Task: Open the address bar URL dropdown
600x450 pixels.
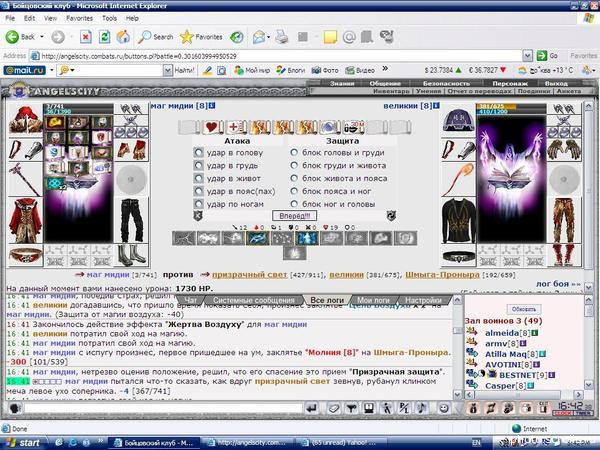Action: (x=527, y=56)
